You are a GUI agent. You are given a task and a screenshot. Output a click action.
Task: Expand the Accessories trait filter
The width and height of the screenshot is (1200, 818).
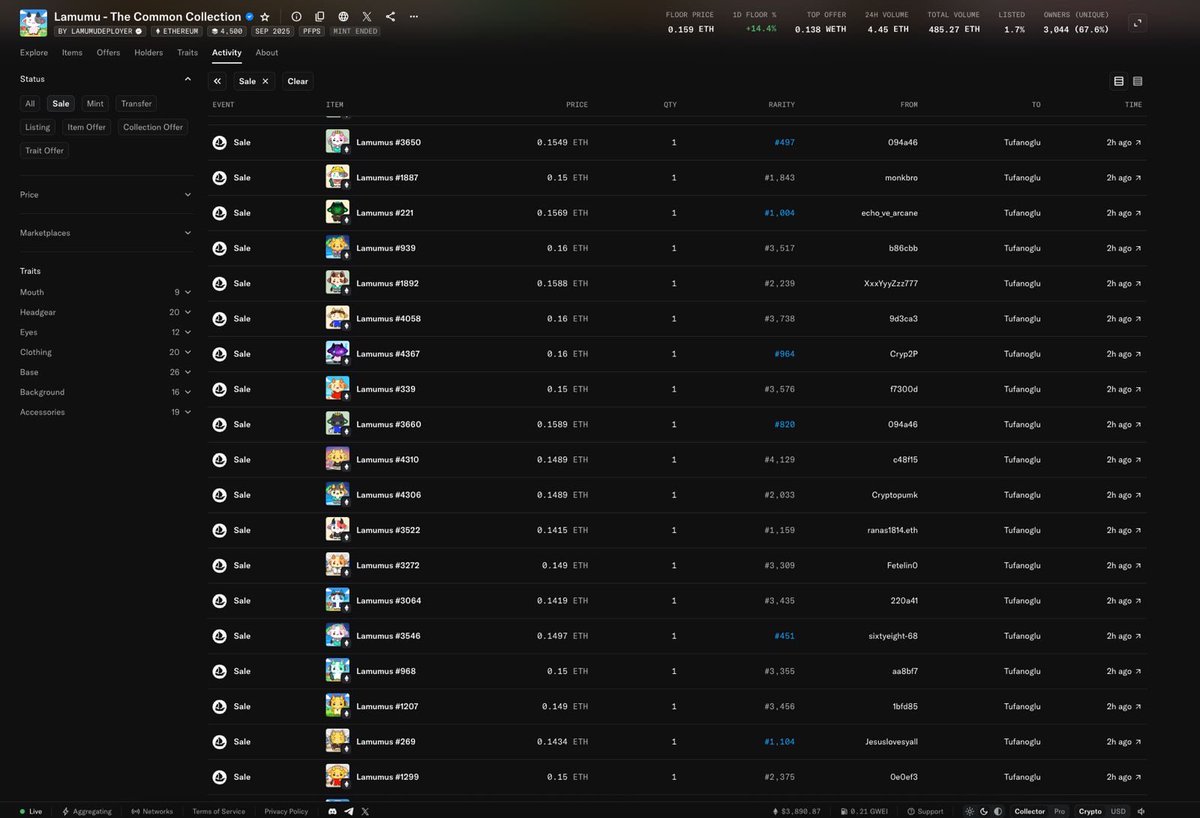(x=106, y=412)
